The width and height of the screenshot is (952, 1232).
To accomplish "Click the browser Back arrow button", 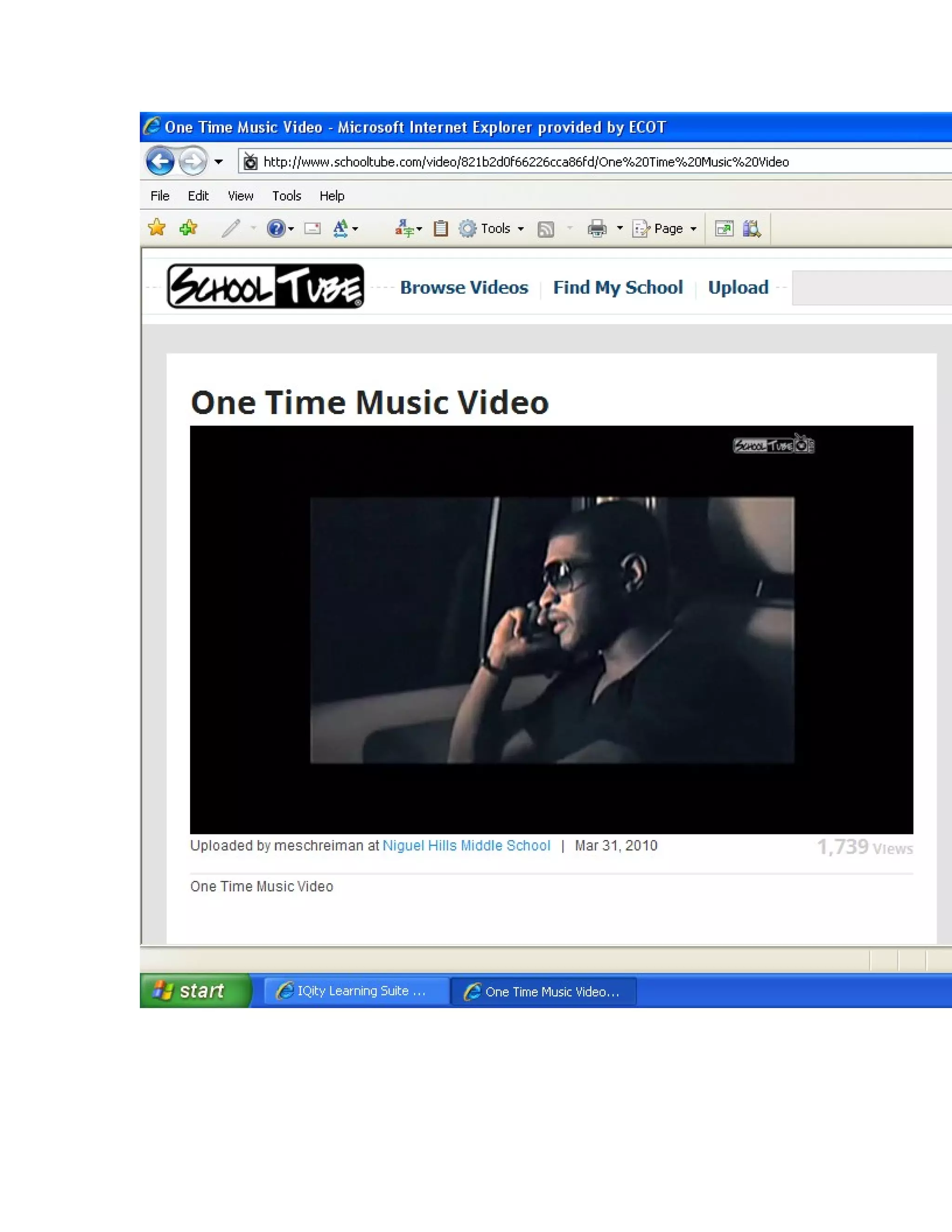I will 160,162.
